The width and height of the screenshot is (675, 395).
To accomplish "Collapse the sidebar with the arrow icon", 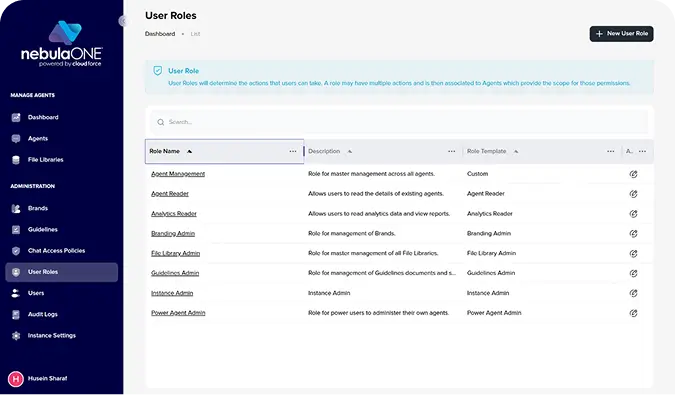I will tap(123, 21).
